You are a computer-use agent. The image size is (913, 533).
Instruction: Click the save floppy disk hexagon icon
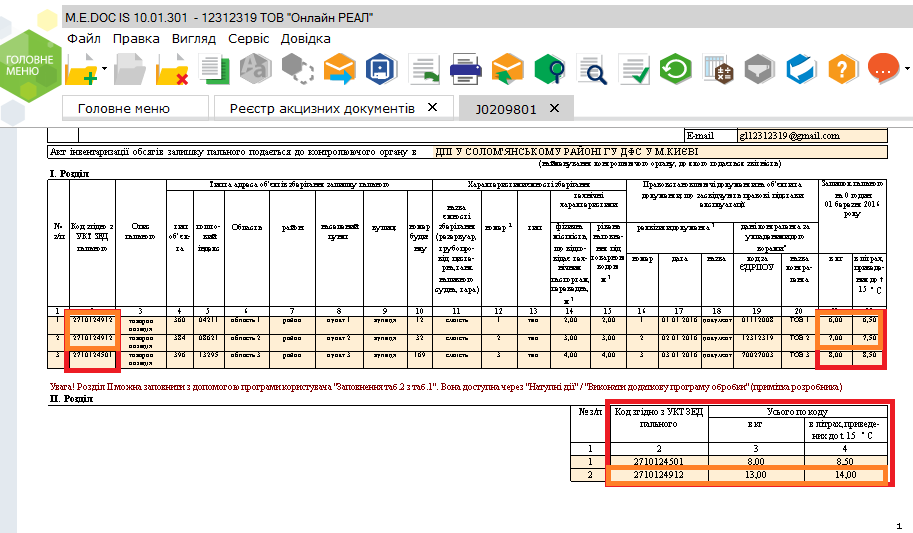[x=380, y=70]
